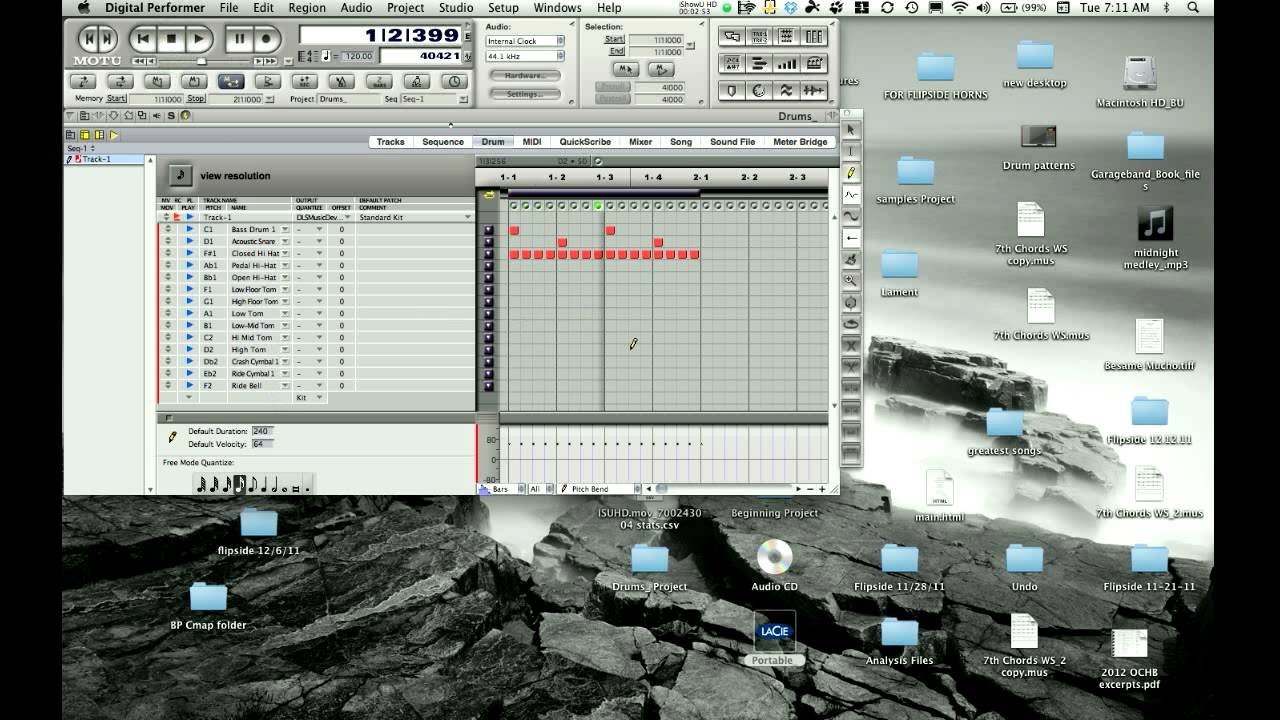The width and height of the screenshot is (1280, 720).
Task: Click the Solo S button in window toolbar
Action: 171,115
